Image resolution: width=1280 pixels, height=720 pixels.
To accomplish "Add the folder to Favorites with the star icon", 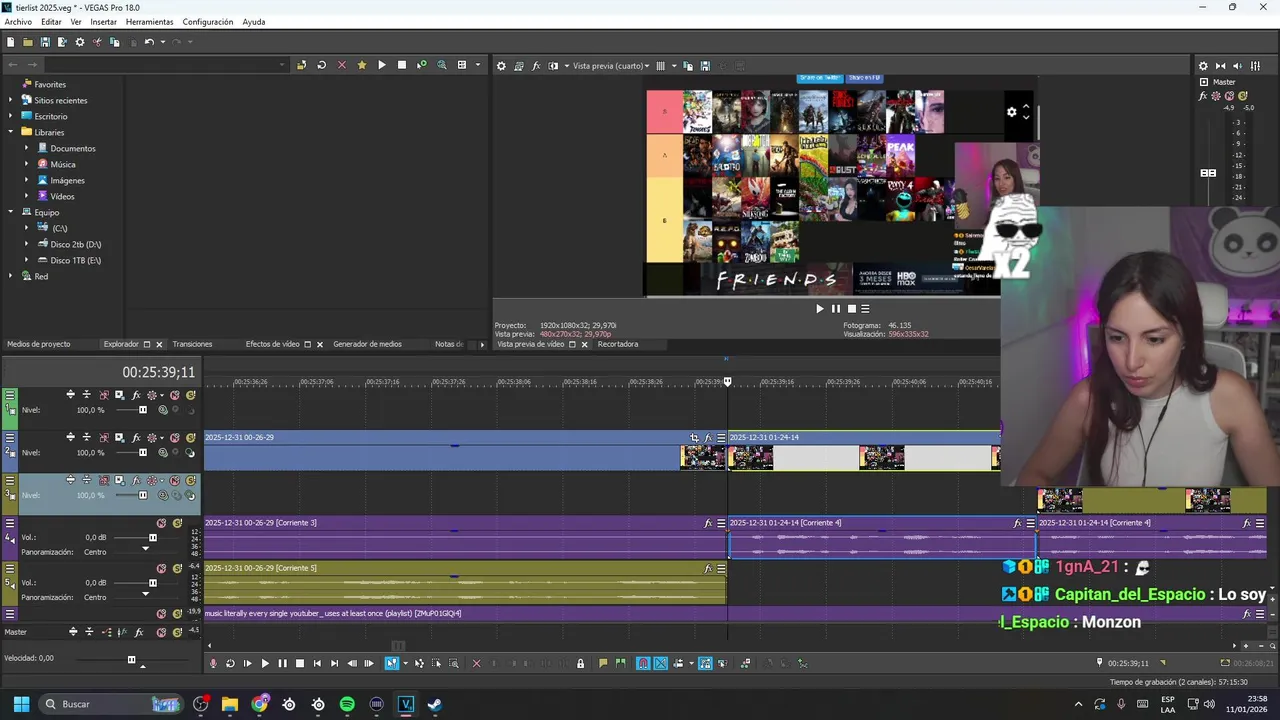I will (361, 65).
